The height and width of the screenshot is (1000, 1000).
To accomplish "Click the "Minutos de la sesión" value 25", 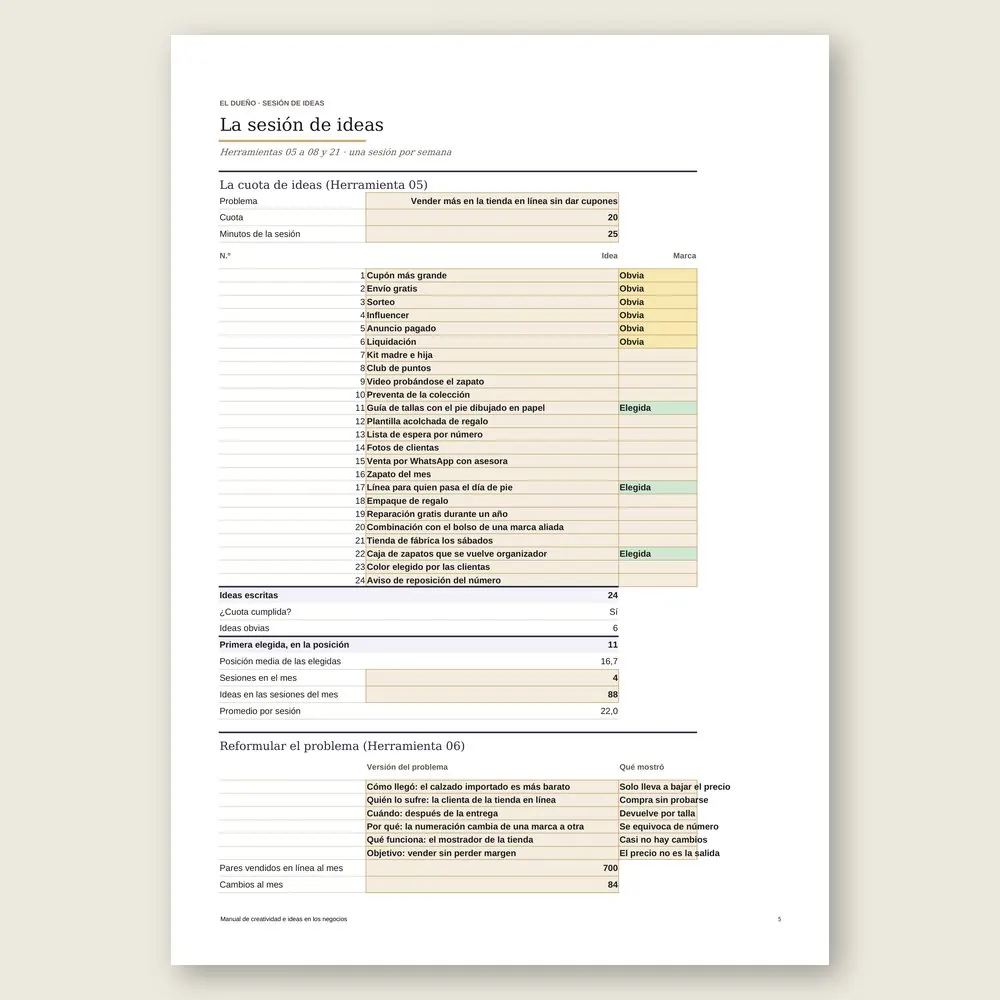I will pos(492,234).
